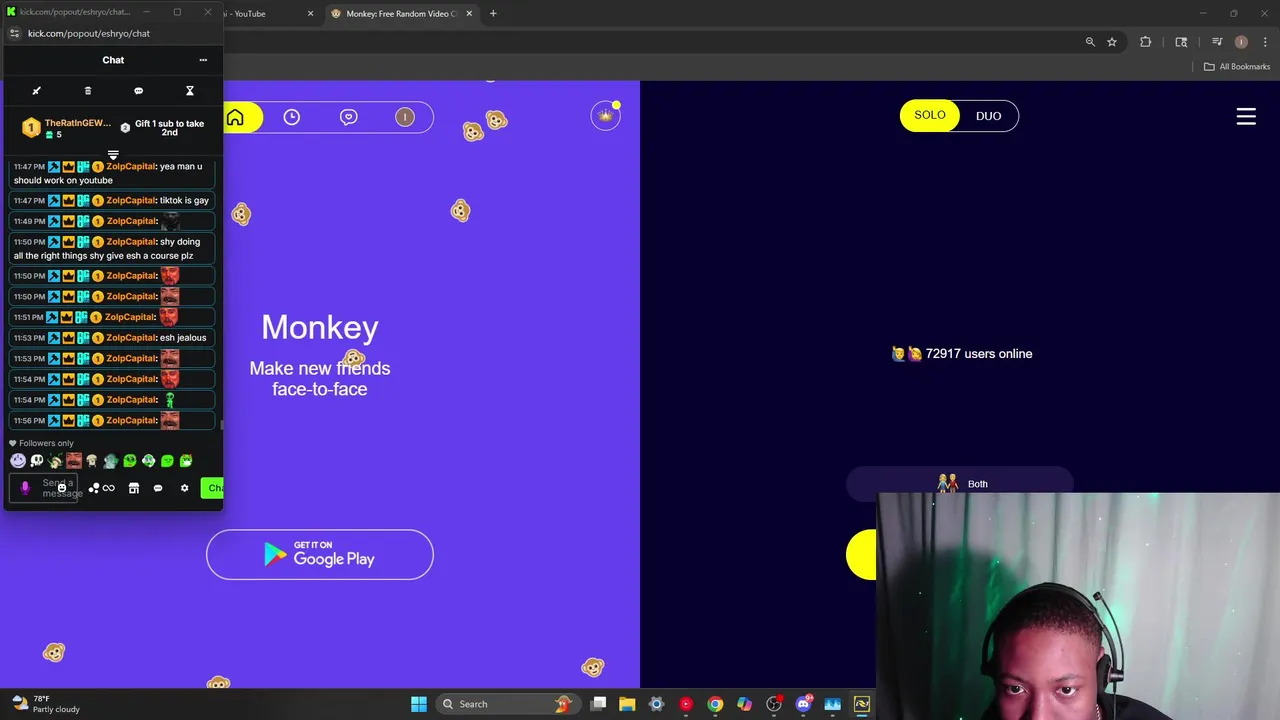
Task: Pick the first purple emote in quick-emote row
Action: click(x=18, y=461)
